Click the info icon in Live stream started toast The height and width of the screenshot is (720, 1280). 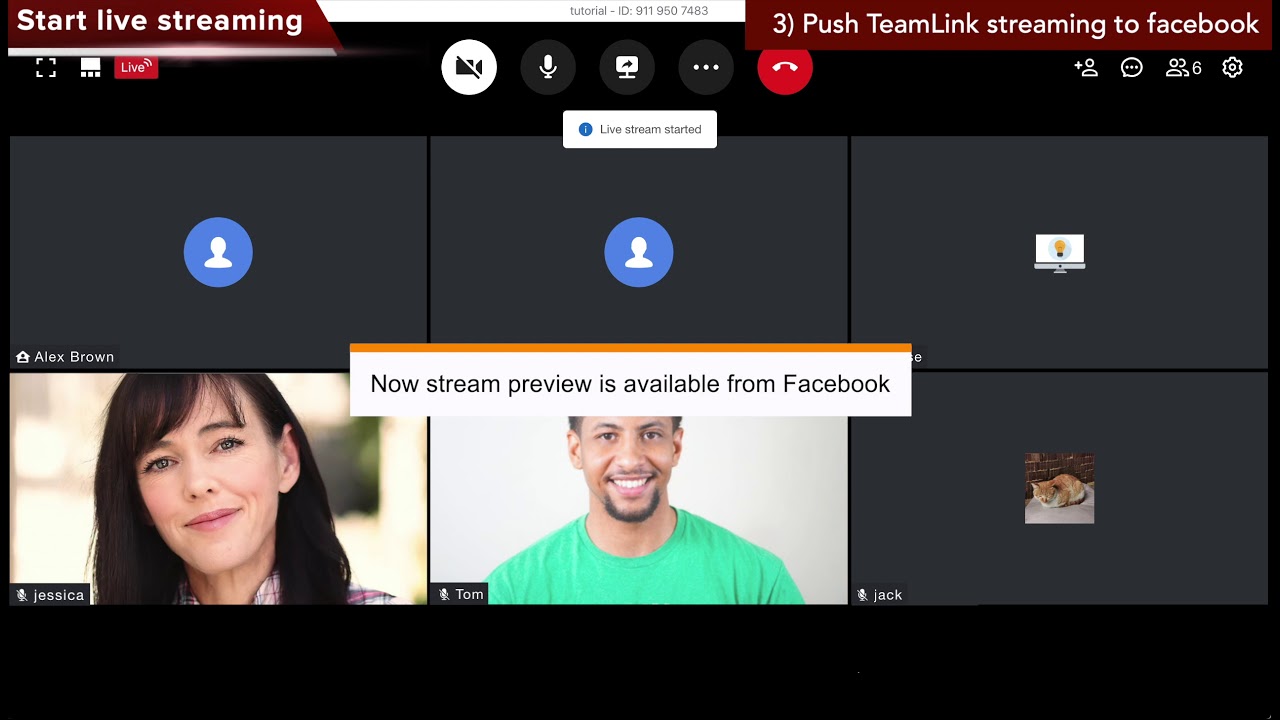[586, 129]
